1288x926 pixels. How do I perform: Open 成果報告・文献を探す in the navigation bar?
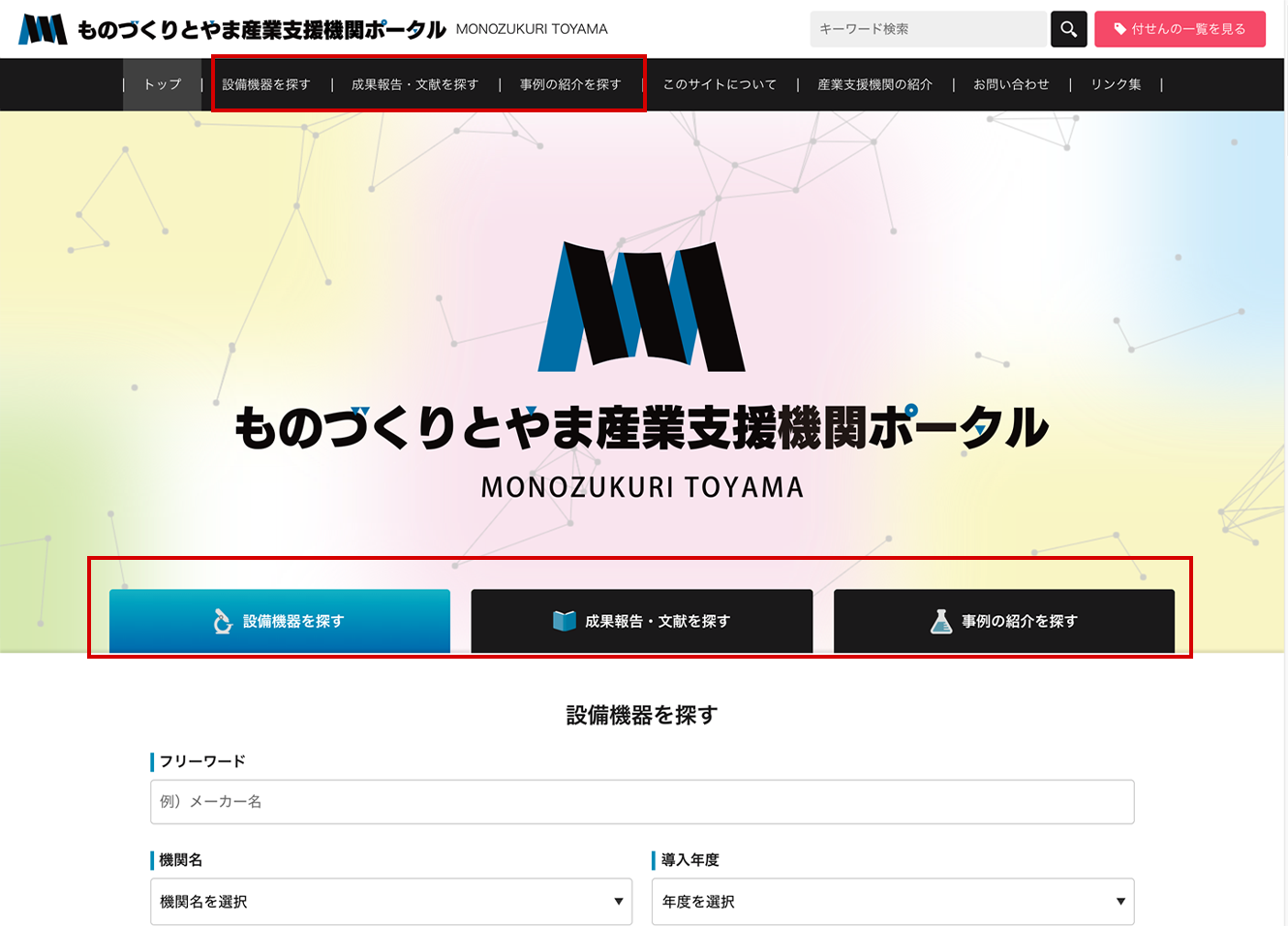click(415, 84)
